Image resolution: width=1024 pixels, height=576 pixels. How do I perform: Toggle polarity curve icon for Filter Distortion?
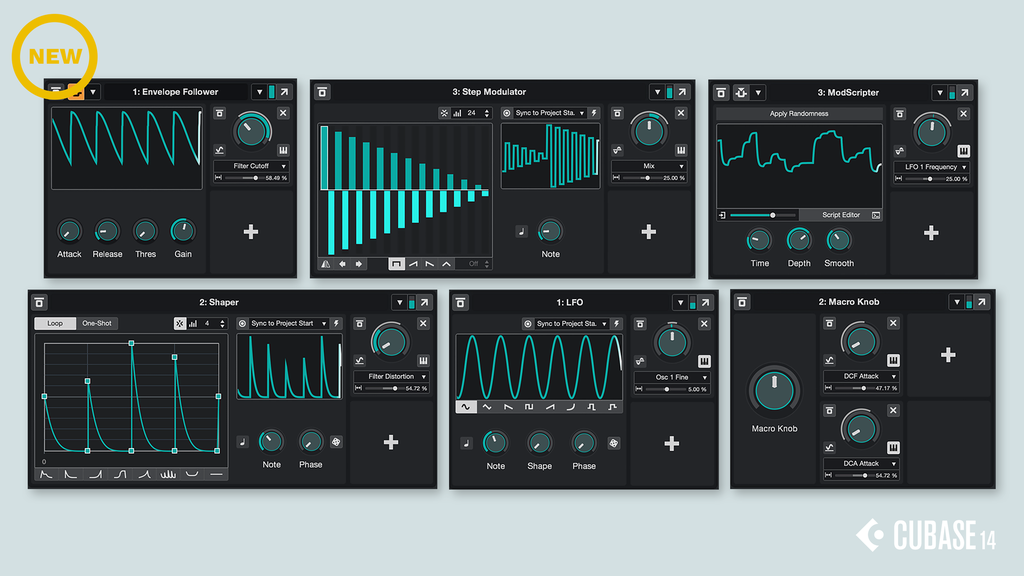click(359, 360)
